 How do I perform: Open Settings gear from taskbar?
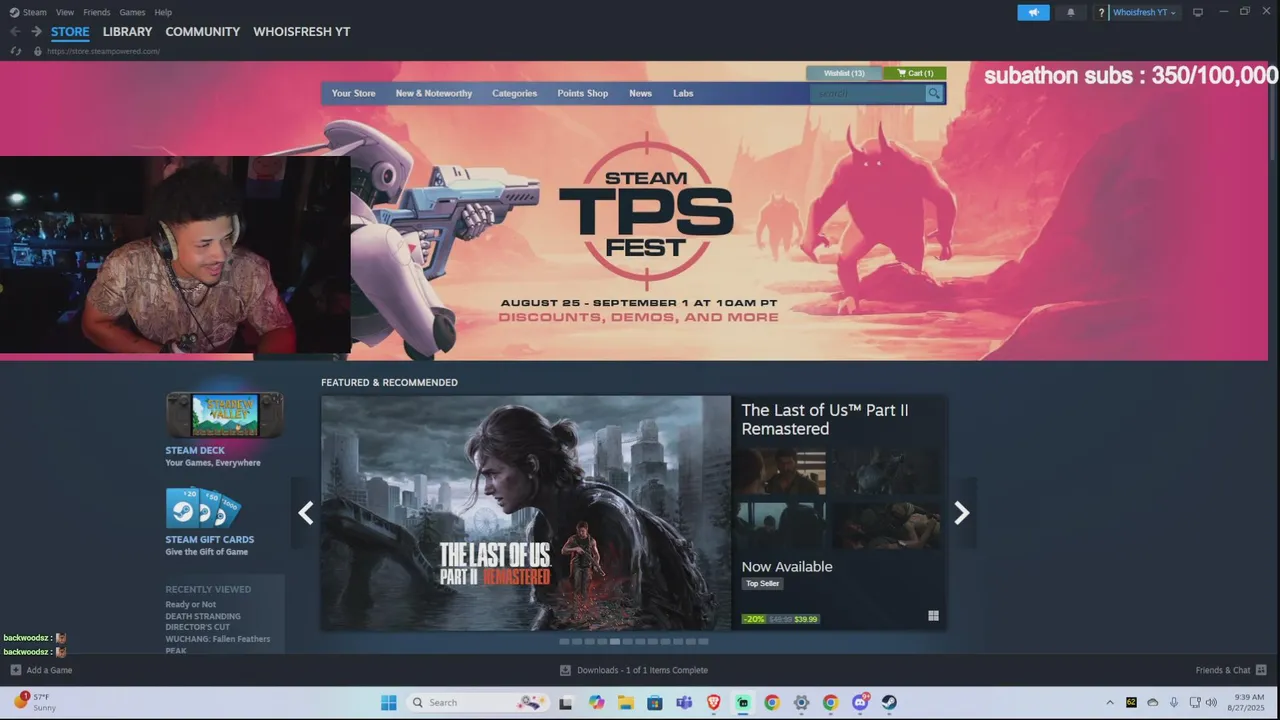coord(801,702)
